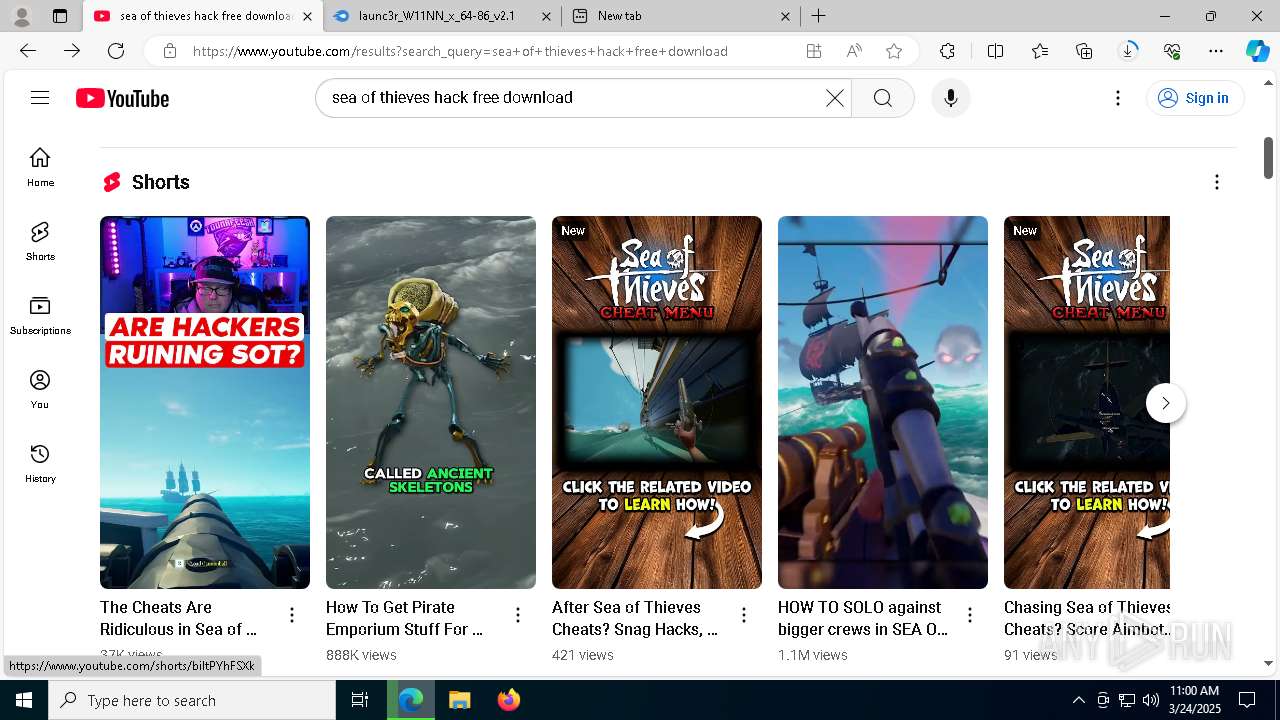
Task: Open the Windows notification center
Action: [1247, 700]
